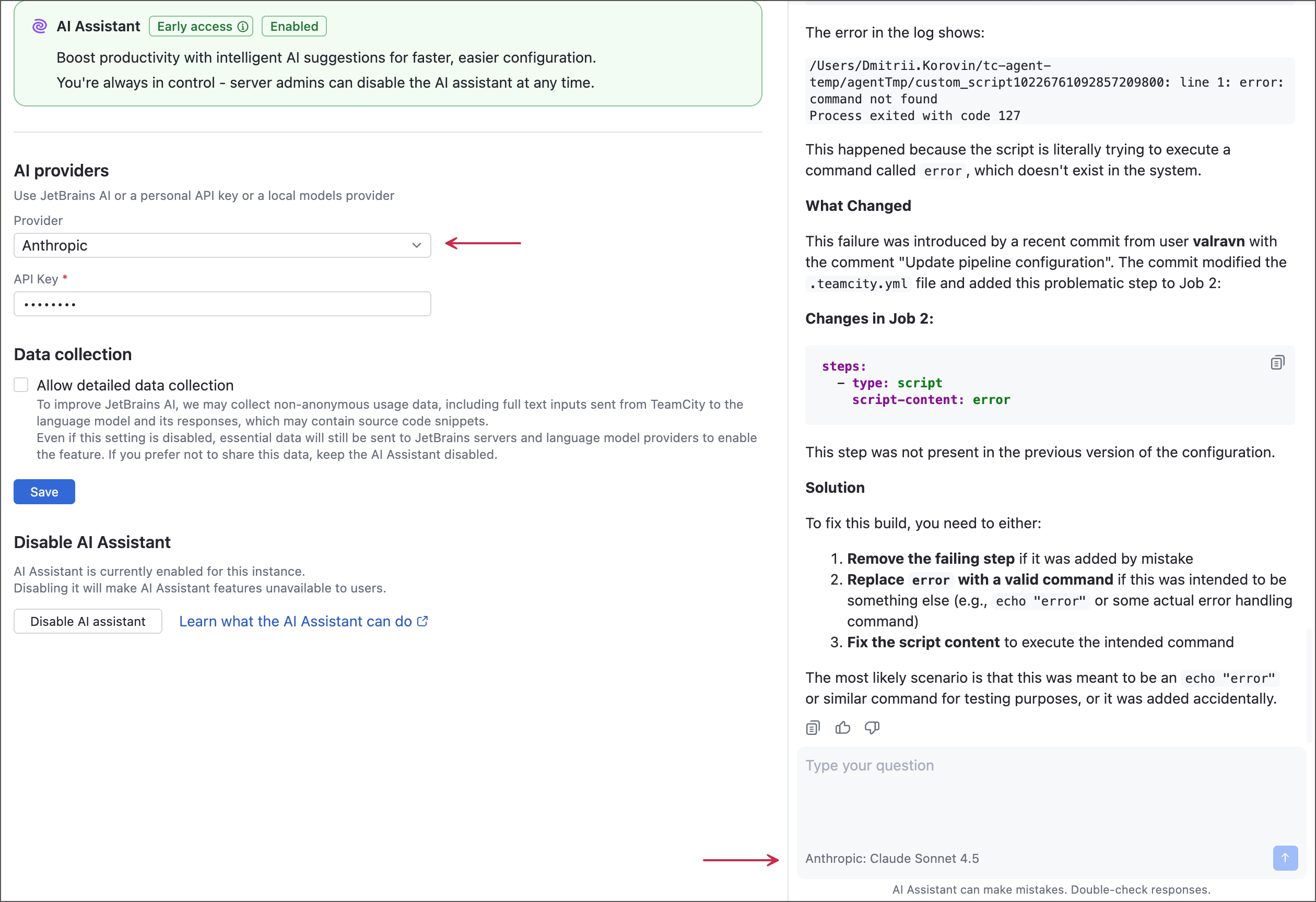Click the Early access info icon

point(243,27)
